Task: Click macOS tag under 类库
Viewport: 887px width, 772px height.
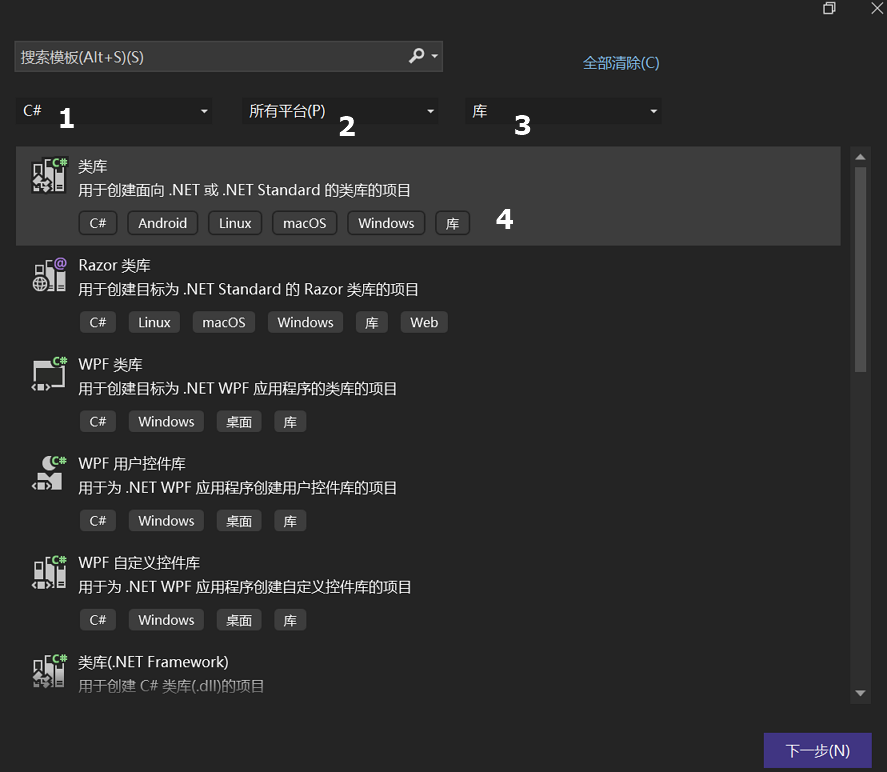Action: pyautogui.click(x=304, y=223)
